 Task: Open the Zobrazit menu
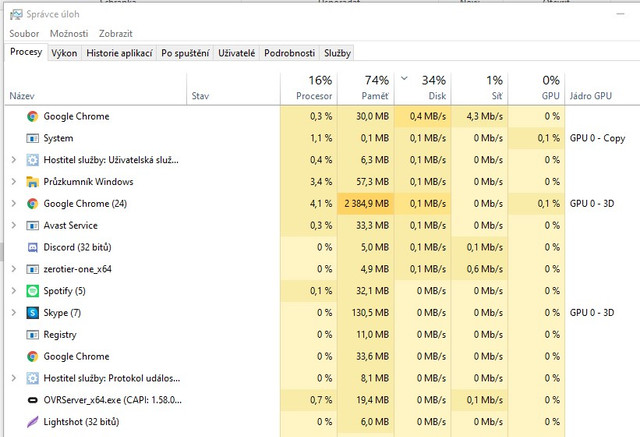coord(116,34)
